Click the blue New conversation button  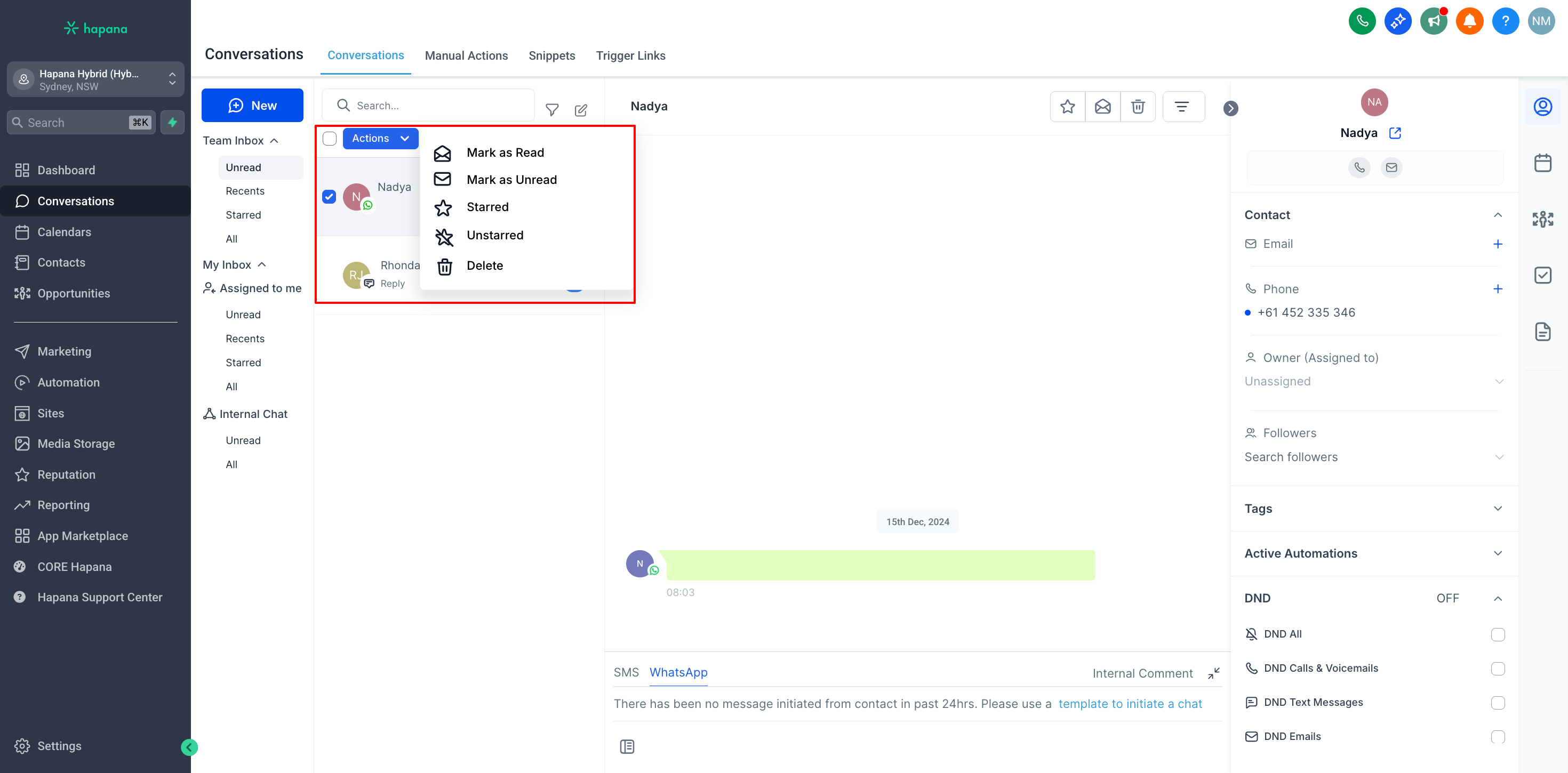252,106
